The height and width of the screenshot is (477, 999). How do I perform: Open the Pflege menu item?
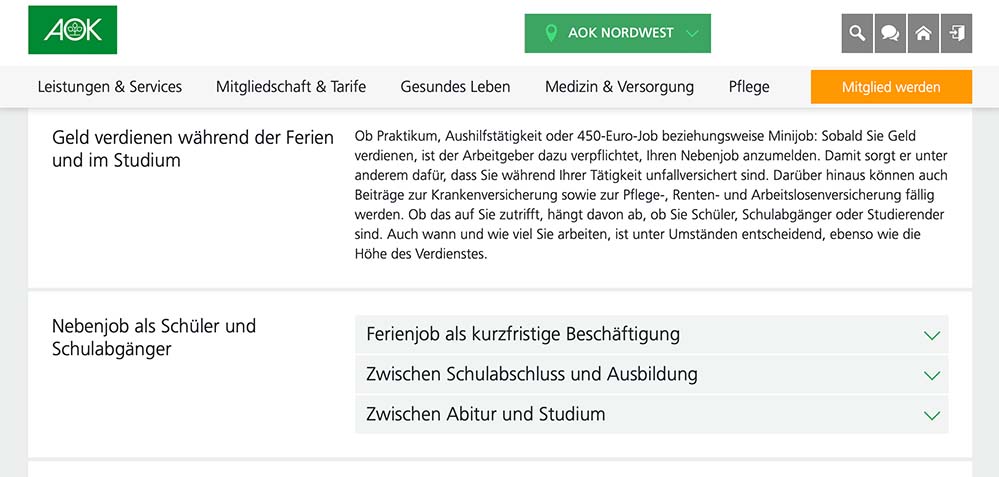click(749, 87)
